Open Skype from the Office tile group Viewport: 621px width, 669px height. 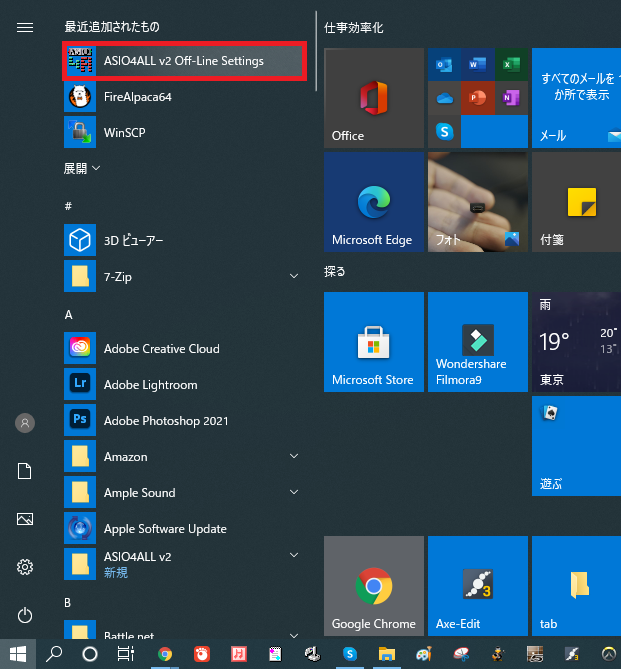click(x=444, y=132)
